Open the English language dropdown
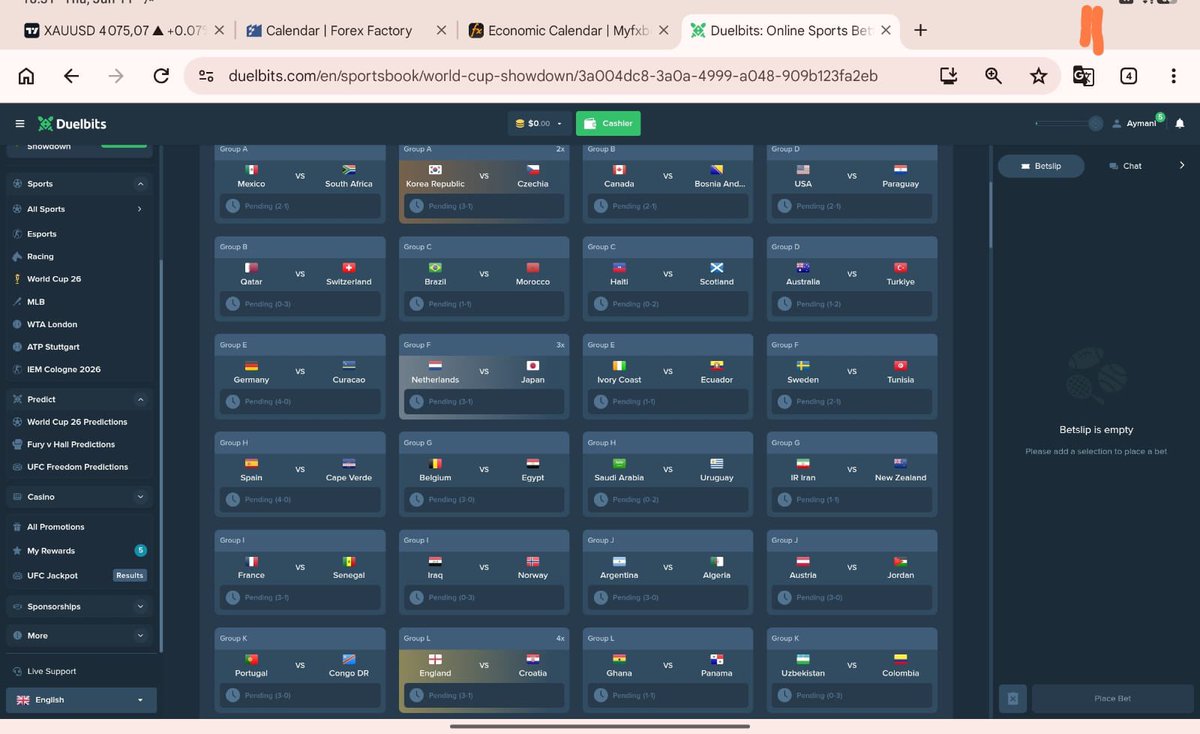Viewport: 1200px width, 734px height. 81,700
